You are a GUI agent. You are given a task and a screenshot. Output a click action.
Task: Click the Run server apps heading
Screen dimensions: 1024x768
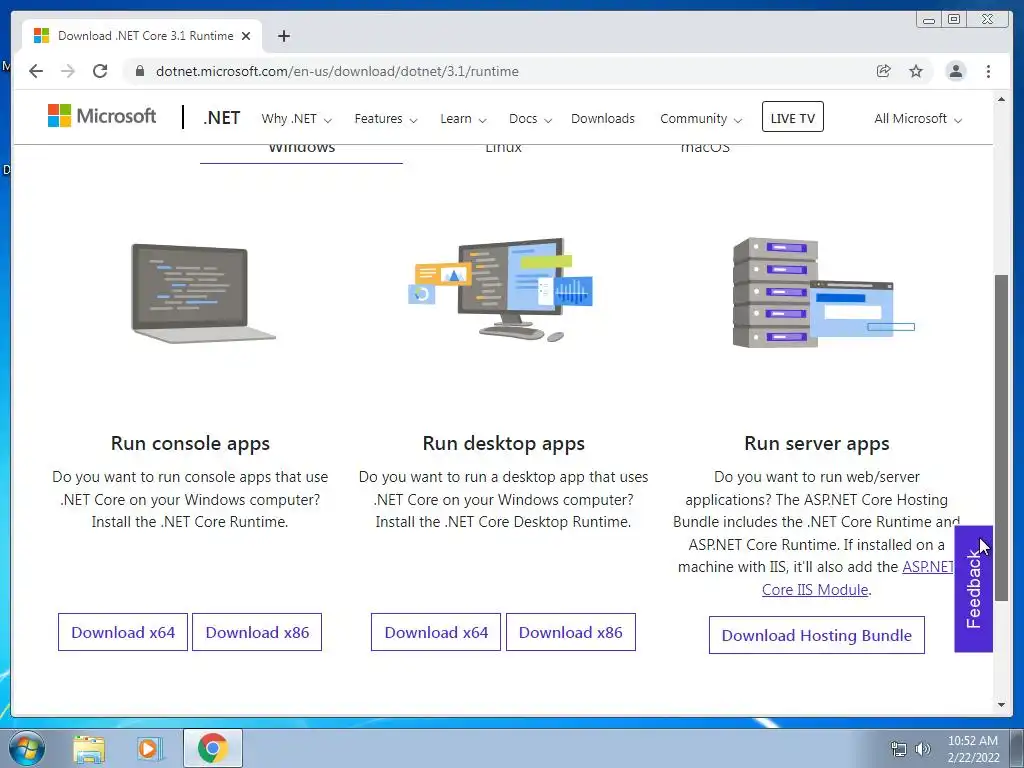pos(817,443)
